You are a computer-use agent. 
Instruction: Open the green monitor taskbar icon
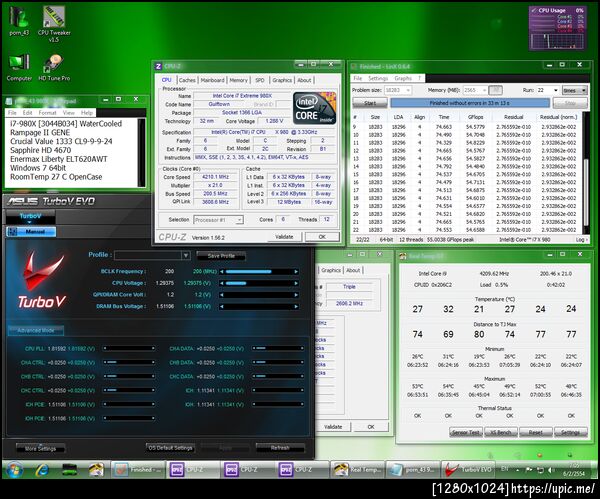pyautogui.click(x=69, y=470)
